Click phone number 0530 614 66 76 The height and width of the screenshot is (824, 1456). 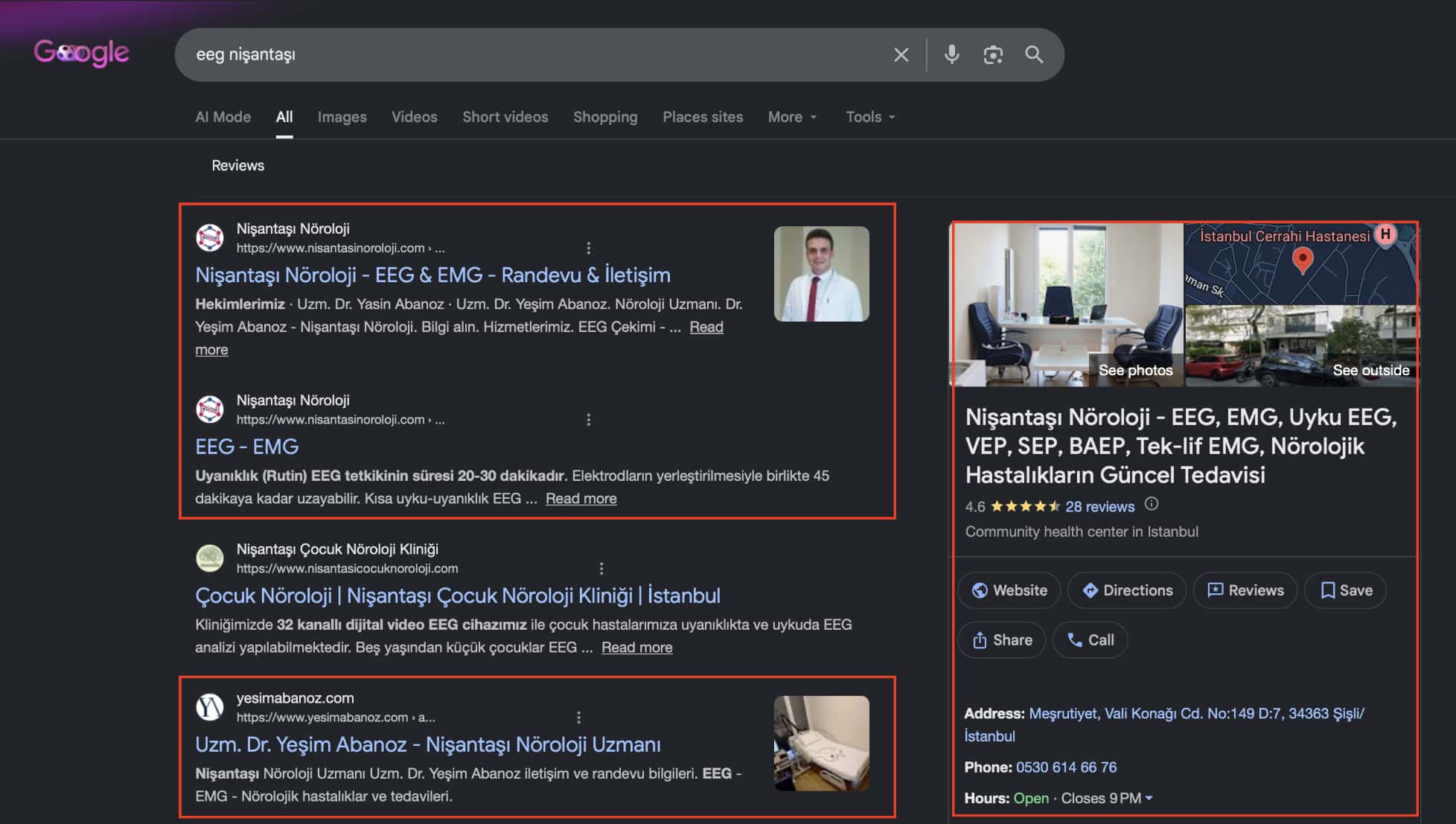click(1066, 767)
